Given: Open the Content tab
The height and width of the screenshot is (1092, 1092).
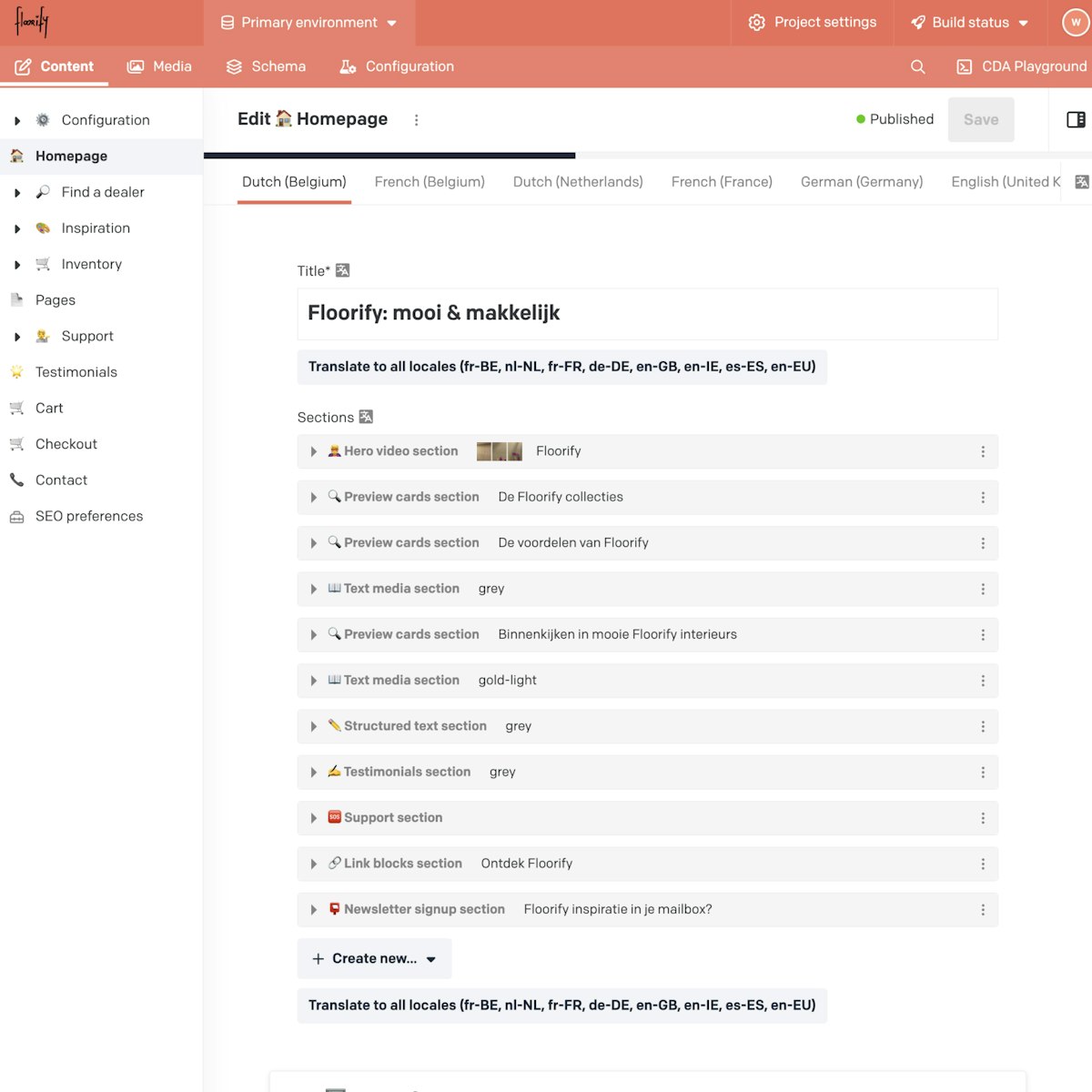Looking at the screenshot, I should click(55, 66).
